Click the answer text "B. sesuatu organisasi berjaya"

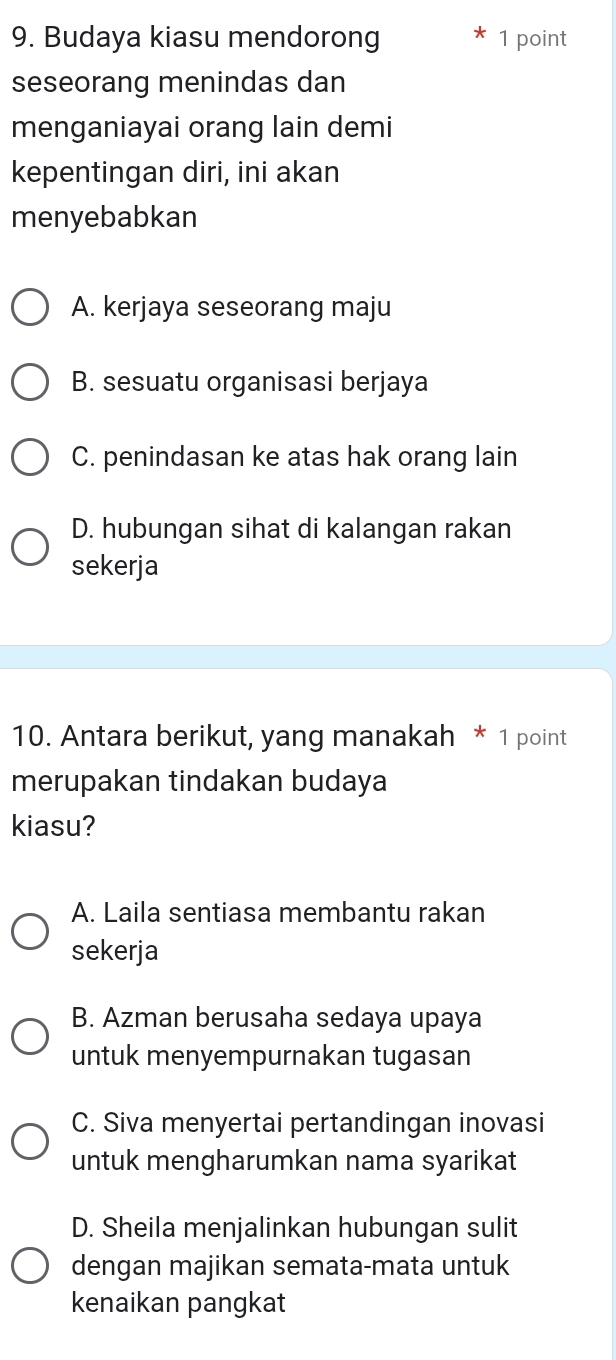(x=250, y=383)
